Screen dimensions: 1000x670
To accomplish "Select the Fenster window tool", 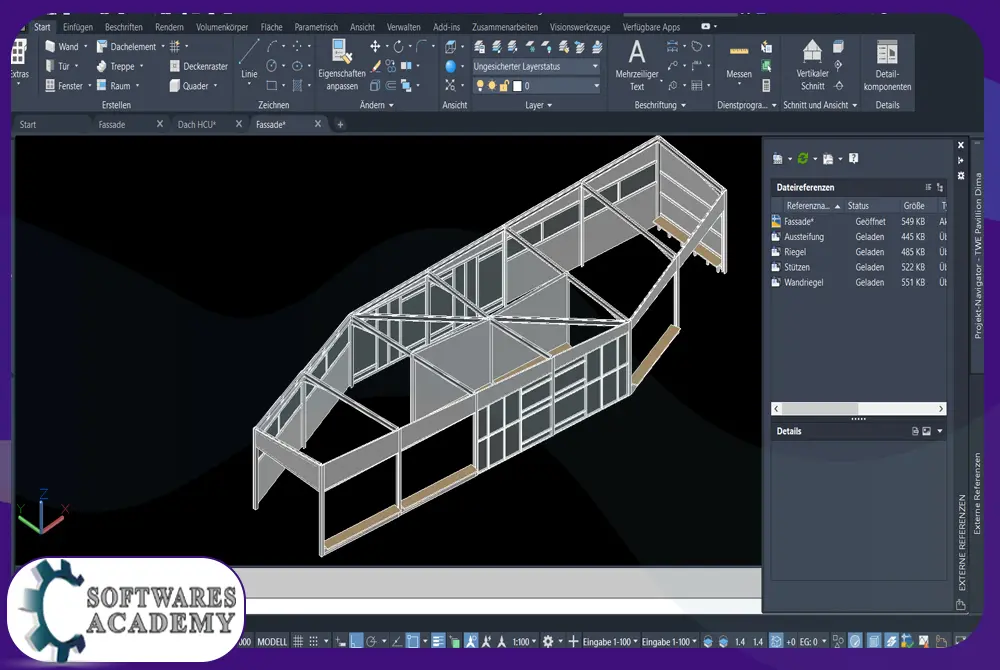I will pos(64,85).
